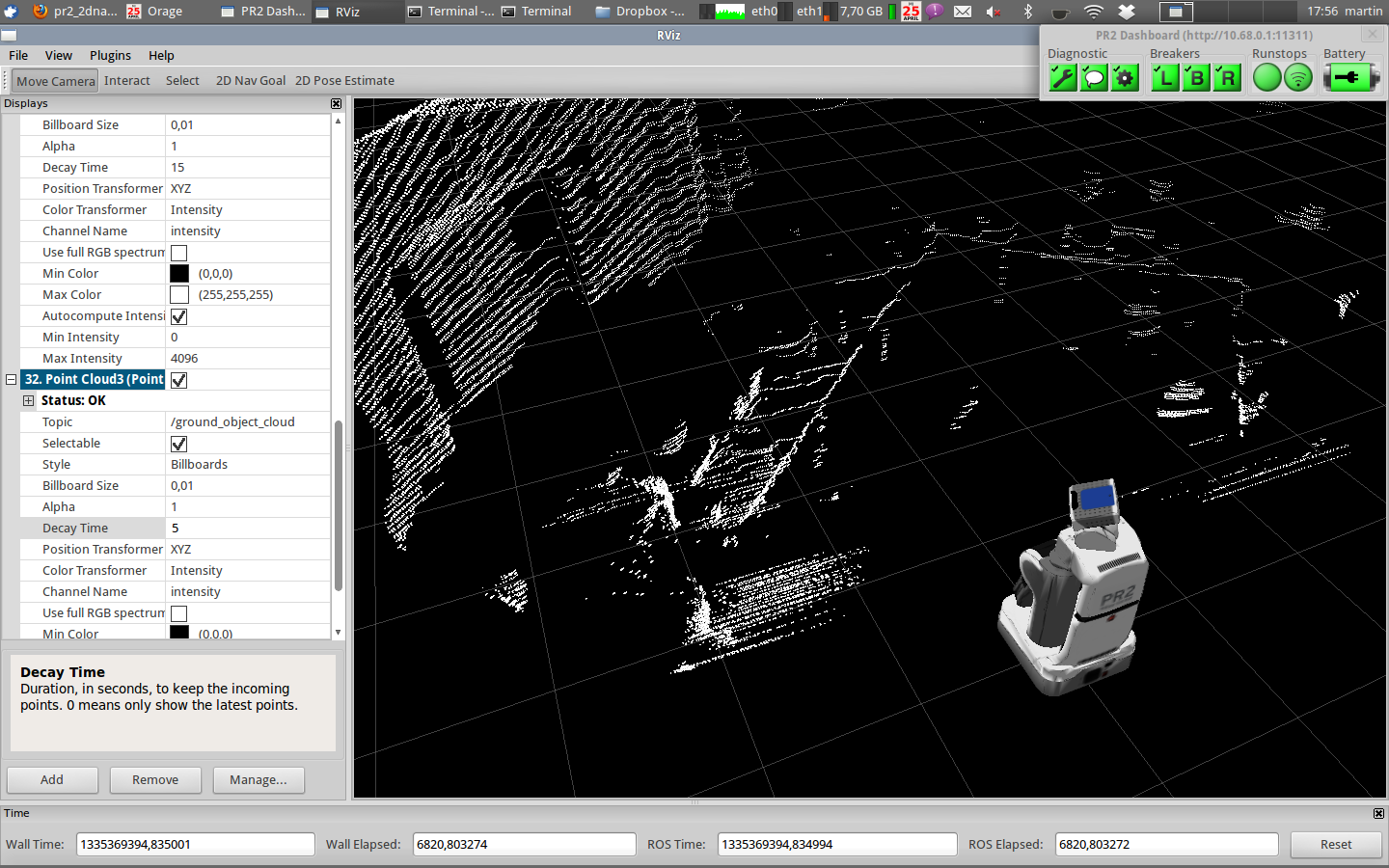This screenshot has width=1389, height=868.
Task: Expand the Status: OK node
Action: 28,401
